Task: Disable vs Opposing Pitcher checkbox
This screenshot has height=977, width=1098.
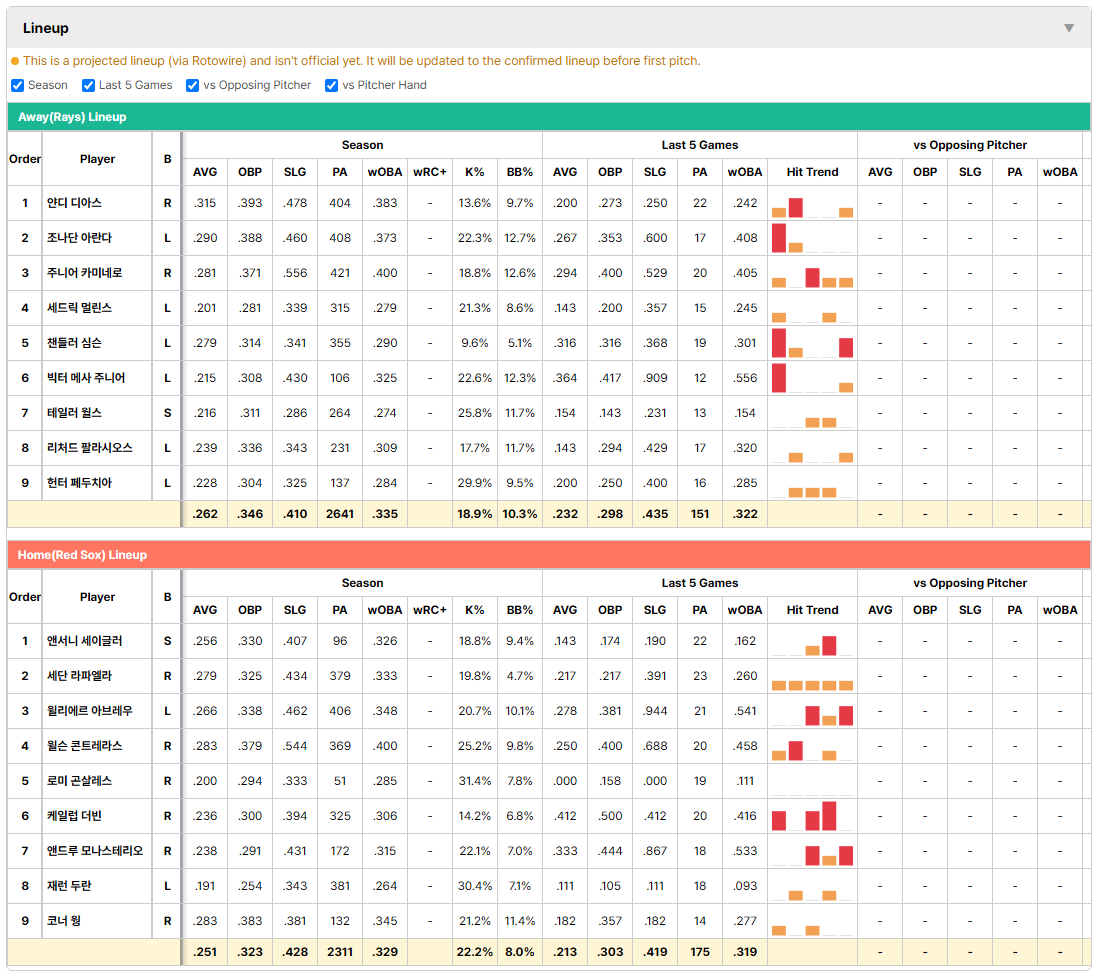Action: [192, 85]
